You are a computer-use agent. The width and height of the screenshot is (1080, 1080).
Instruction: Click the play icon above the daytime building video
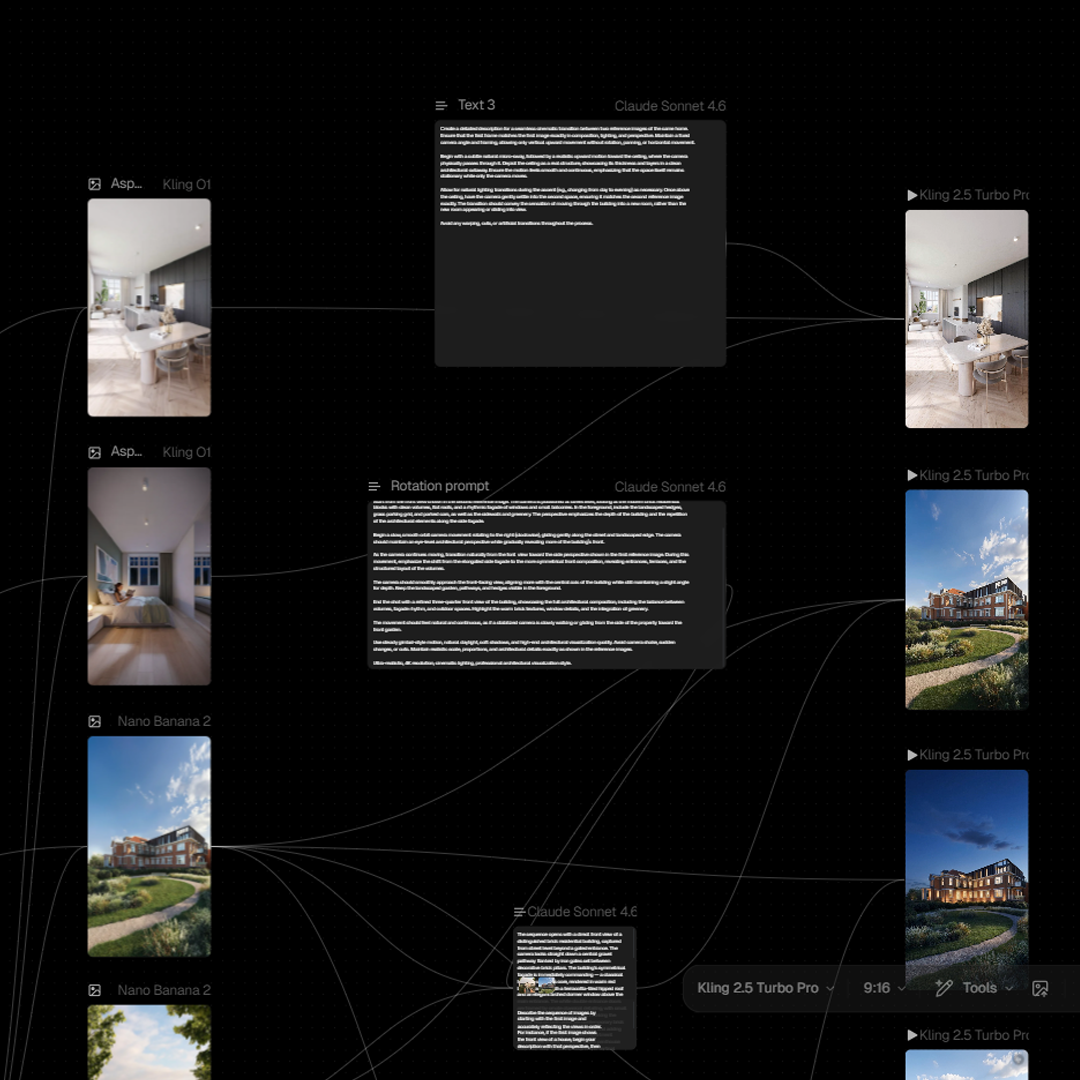pyautogui.click(x=912, y=475)
